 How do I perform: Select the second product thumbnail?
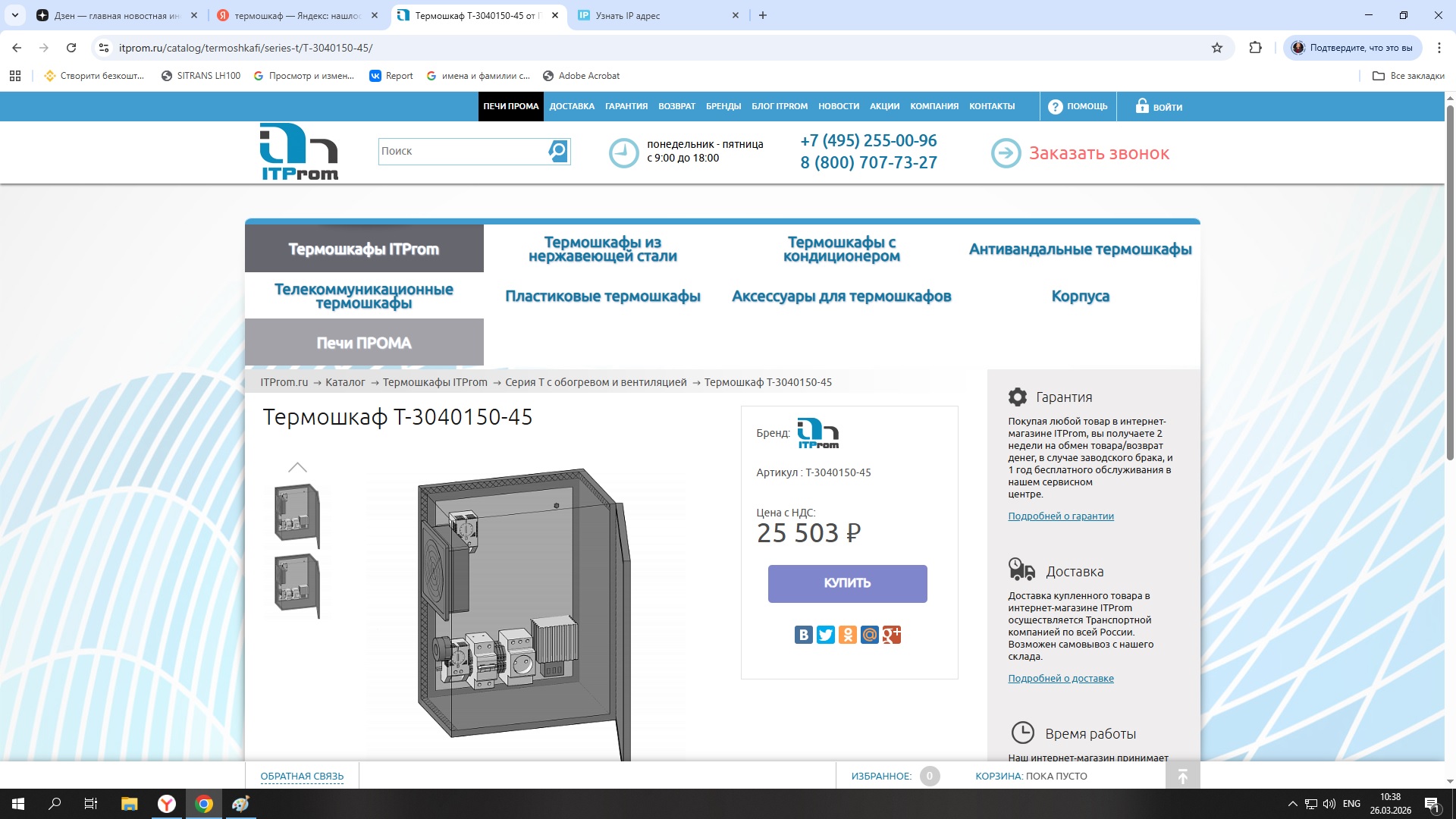coord(297,585)
